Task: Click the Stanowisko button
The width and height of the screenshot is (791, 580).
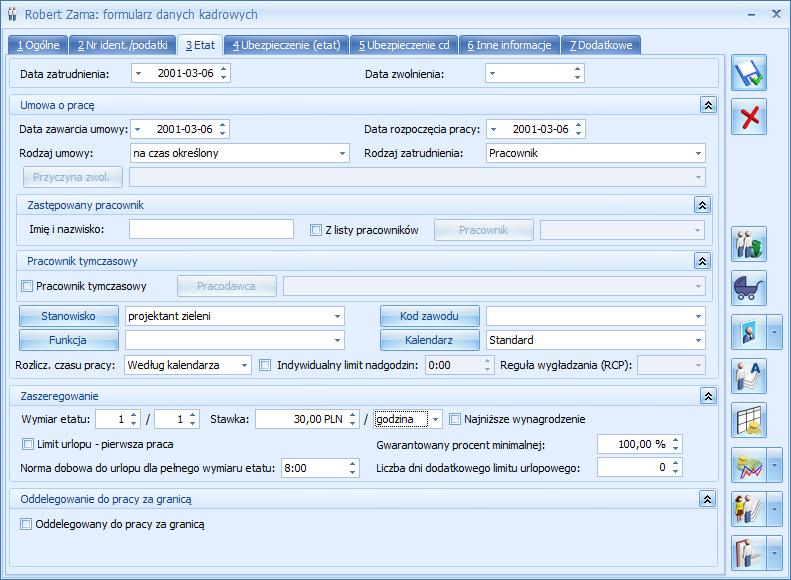Action: [69, 316]
